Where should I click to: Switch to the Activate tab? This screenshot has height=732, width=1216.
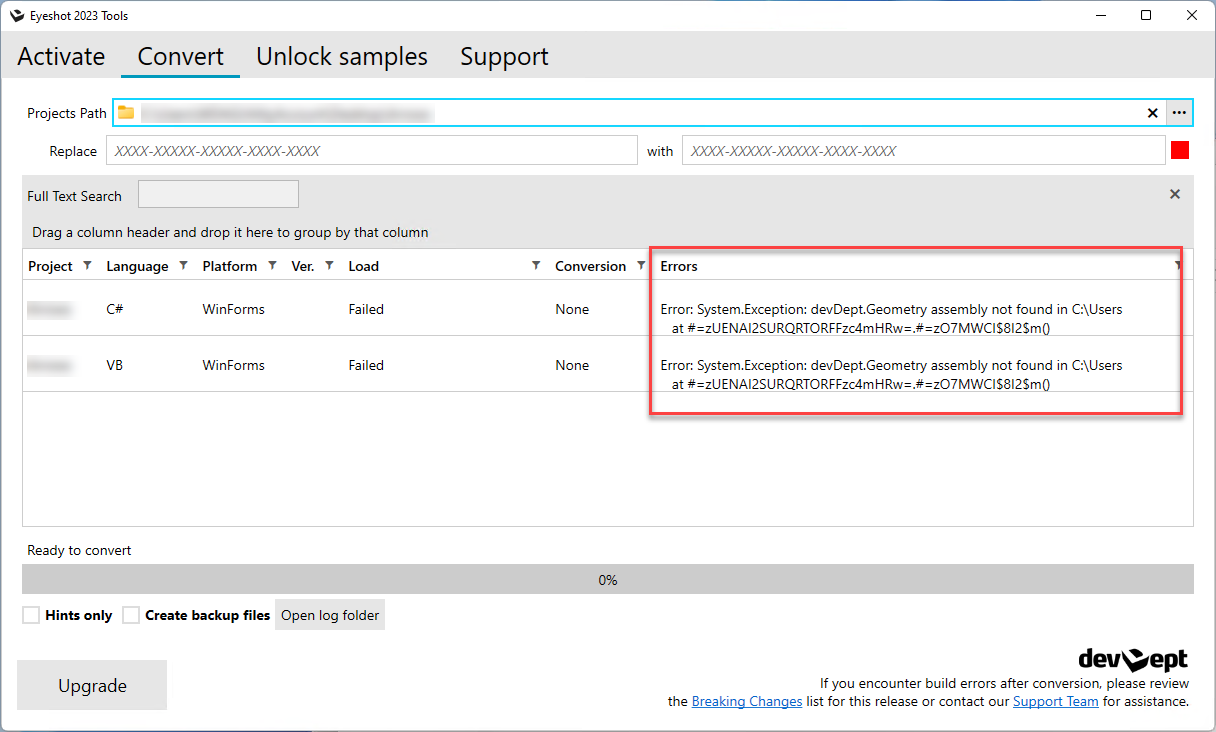point(61,56)
